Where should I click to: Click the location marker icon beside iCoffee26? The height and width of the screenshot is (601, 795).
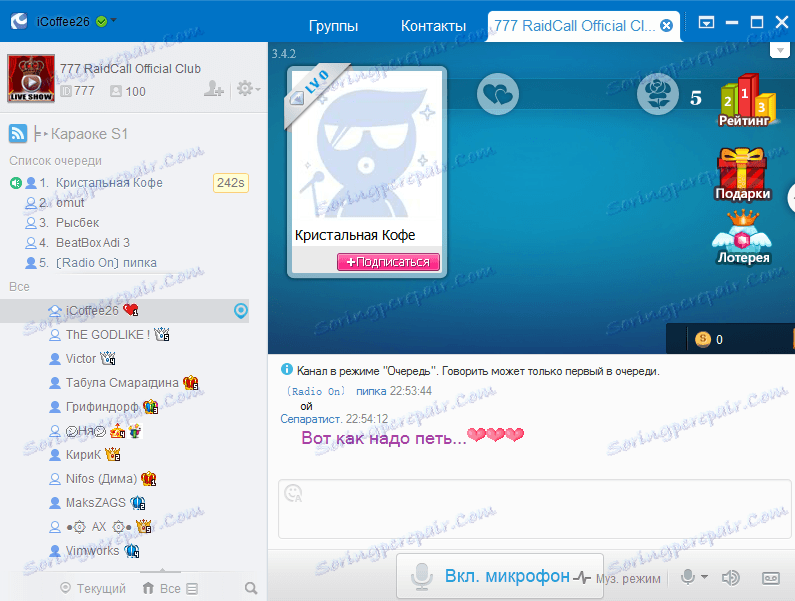tap(241, 311)
